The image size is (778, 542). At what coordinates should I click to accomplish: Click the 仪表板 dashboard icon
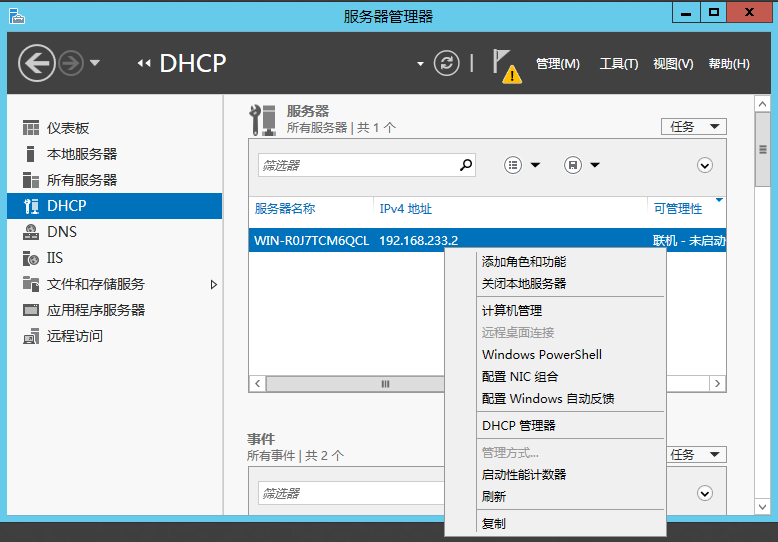click(31, 128)
